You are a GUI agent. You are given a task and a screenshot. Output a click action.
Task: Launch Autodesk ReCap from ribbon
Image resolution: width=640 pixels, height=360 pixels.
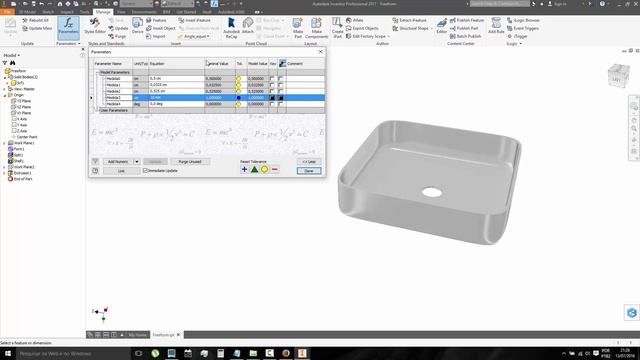231,28
